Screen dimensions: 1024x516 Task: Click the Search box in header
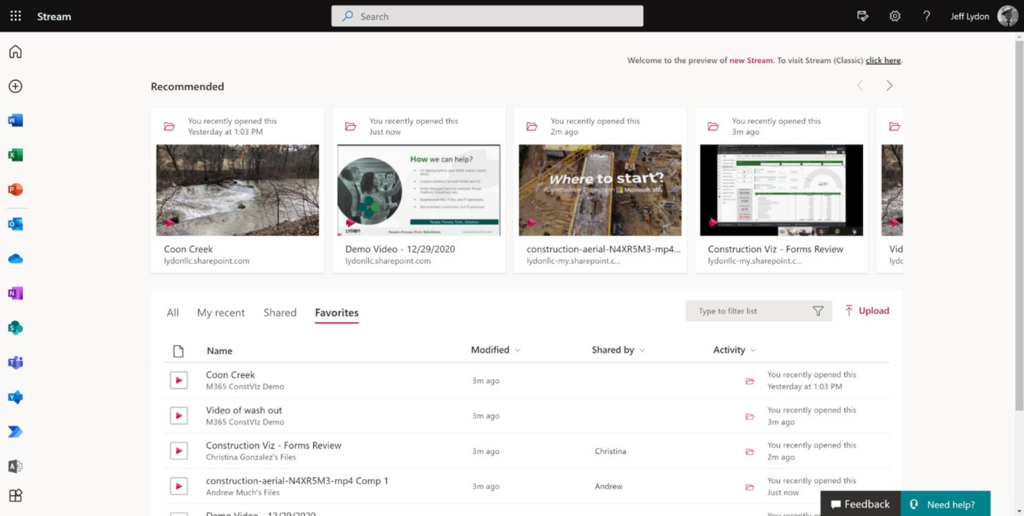(x=487, y=16)
